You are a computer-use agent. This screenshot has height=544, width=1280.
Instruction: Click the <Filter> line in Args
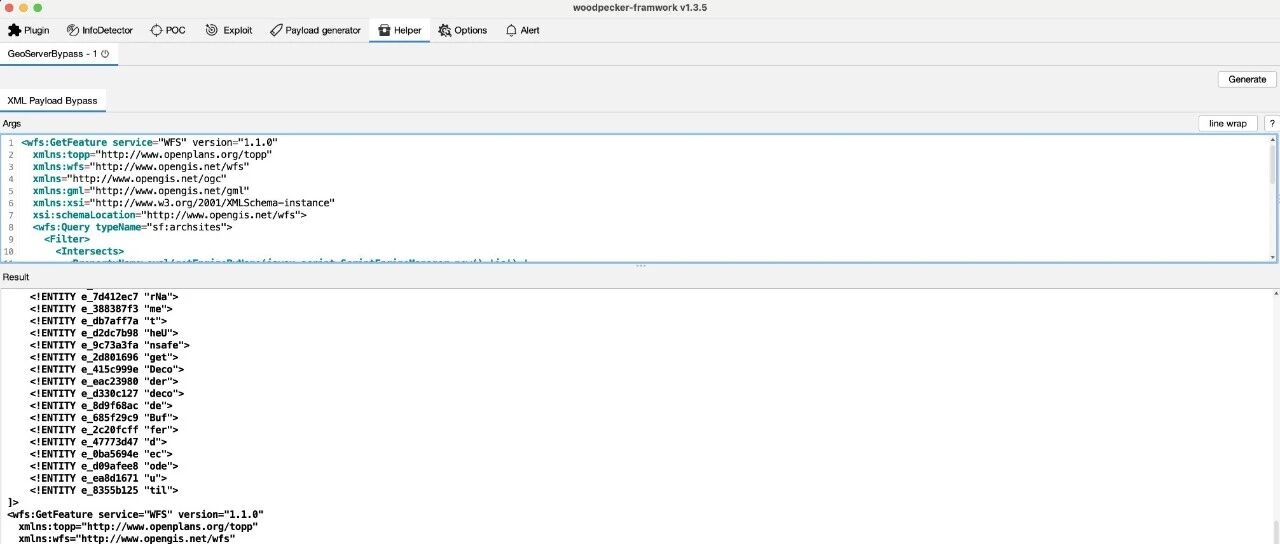click(x=66, y=239)
